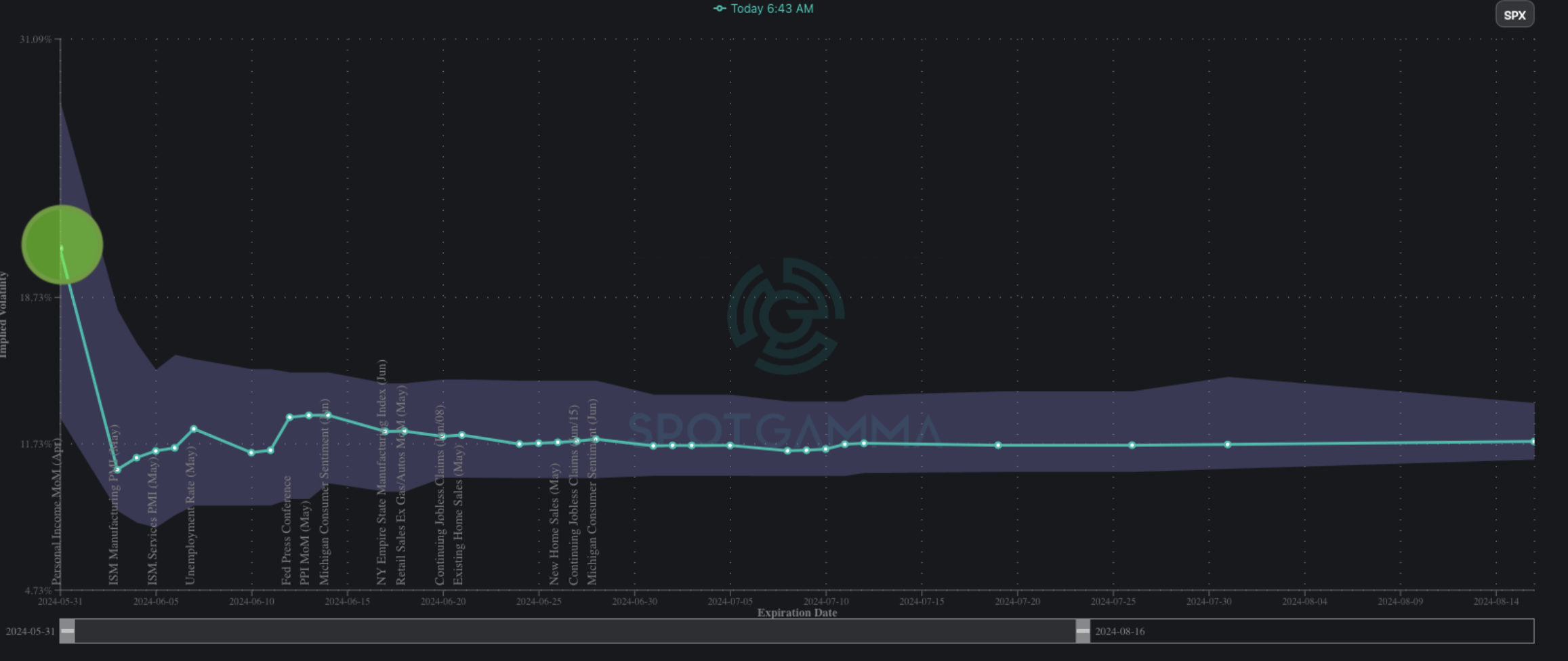Click the green highlighted circle data point

click(62, 244)
